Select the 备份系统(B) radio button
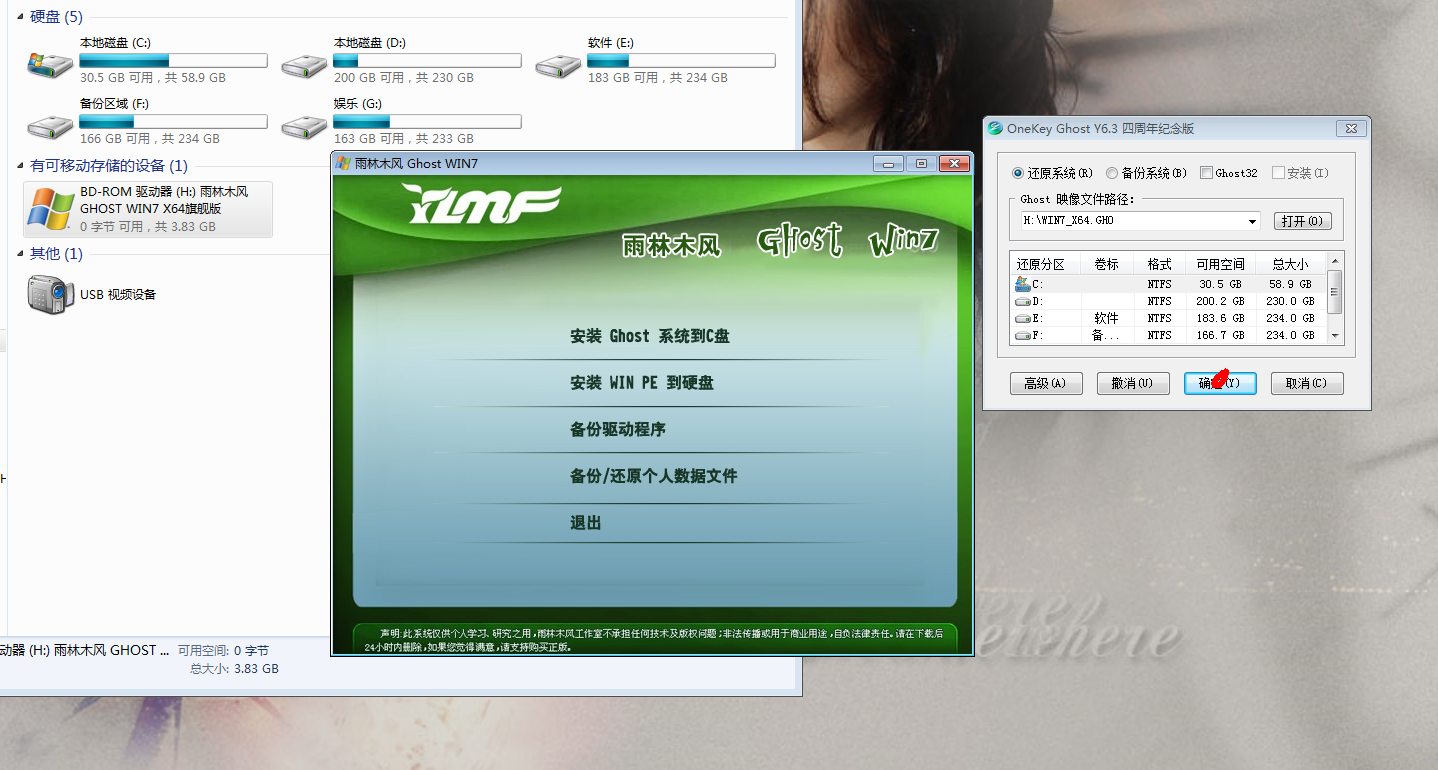1438x770 pixels. (1112, 173)
